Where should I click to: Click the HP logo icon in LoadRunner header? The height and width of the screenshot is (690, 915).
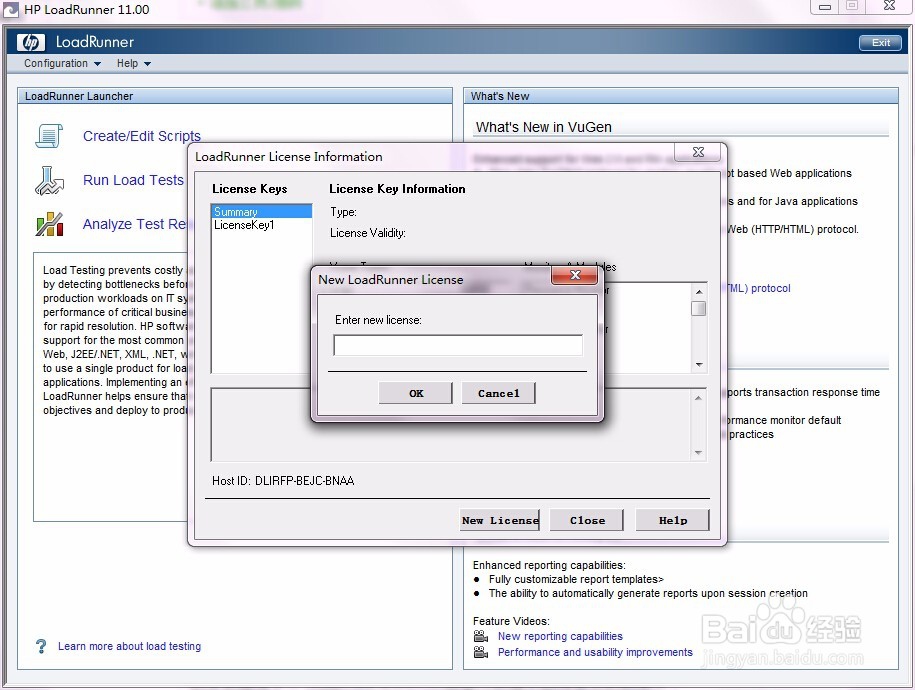31,42
